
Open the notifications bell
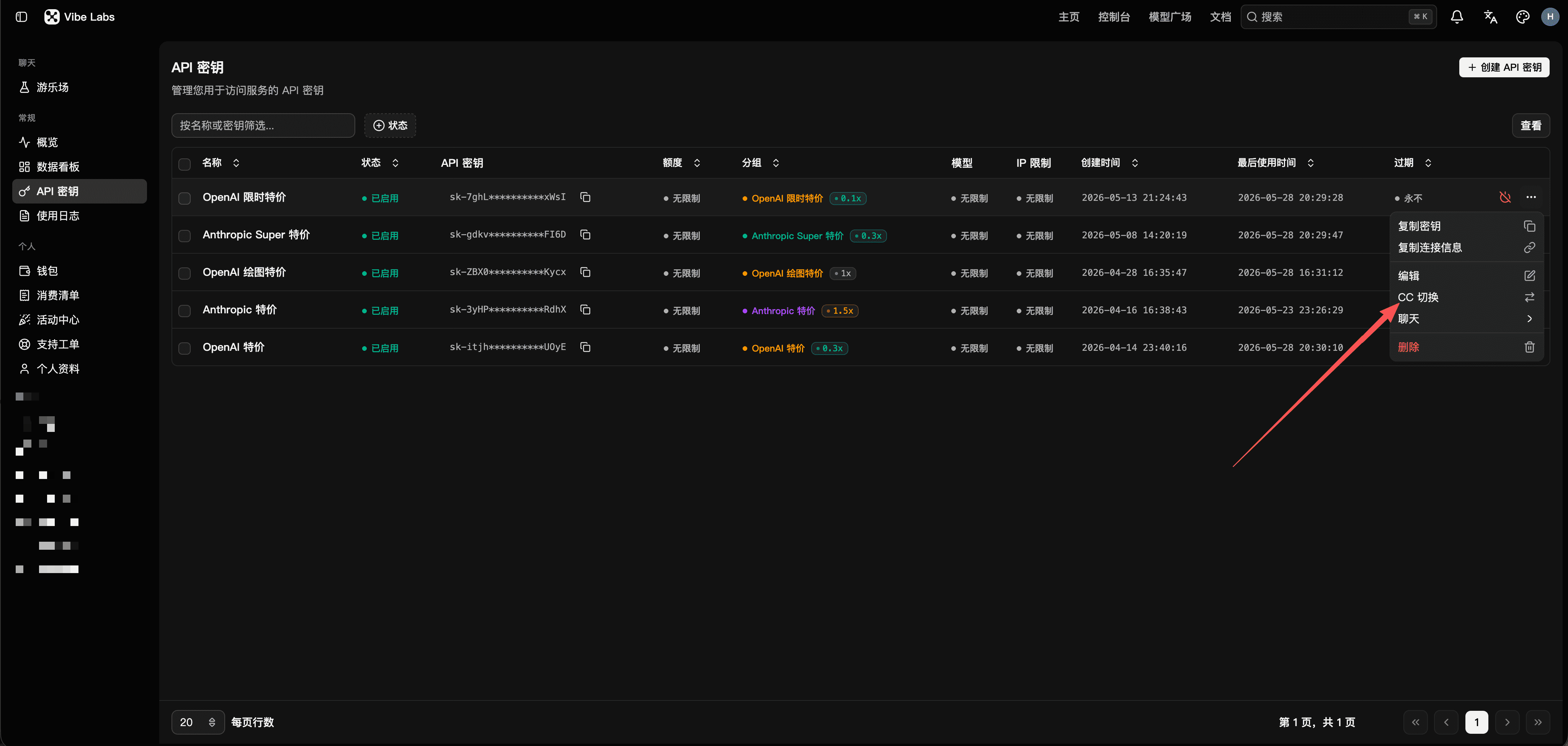(1457, 17)
